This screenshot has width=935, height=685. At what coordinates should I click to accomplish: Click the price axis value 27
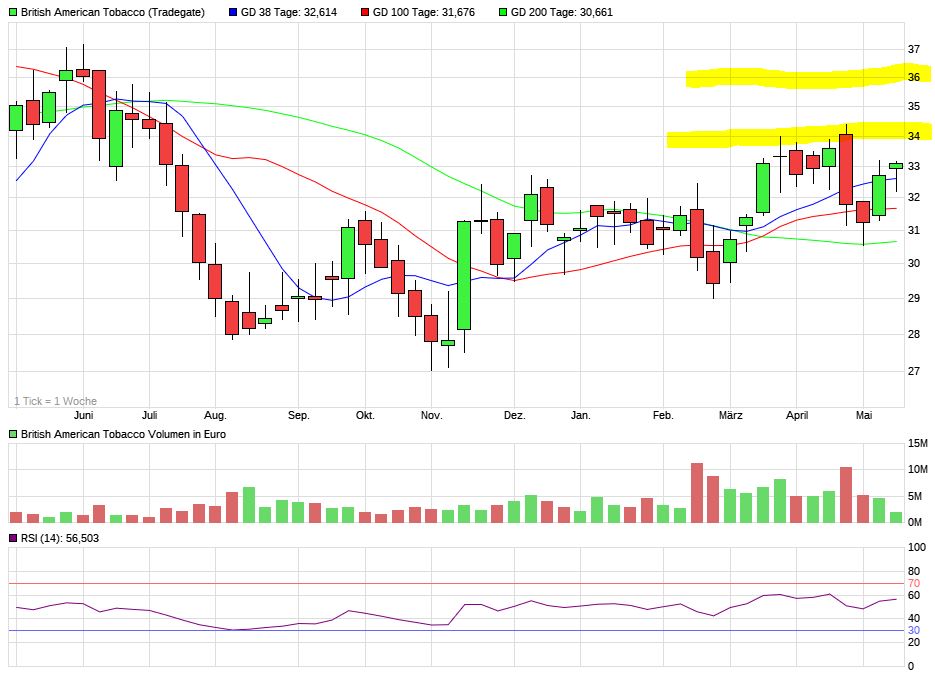[914, 371]
